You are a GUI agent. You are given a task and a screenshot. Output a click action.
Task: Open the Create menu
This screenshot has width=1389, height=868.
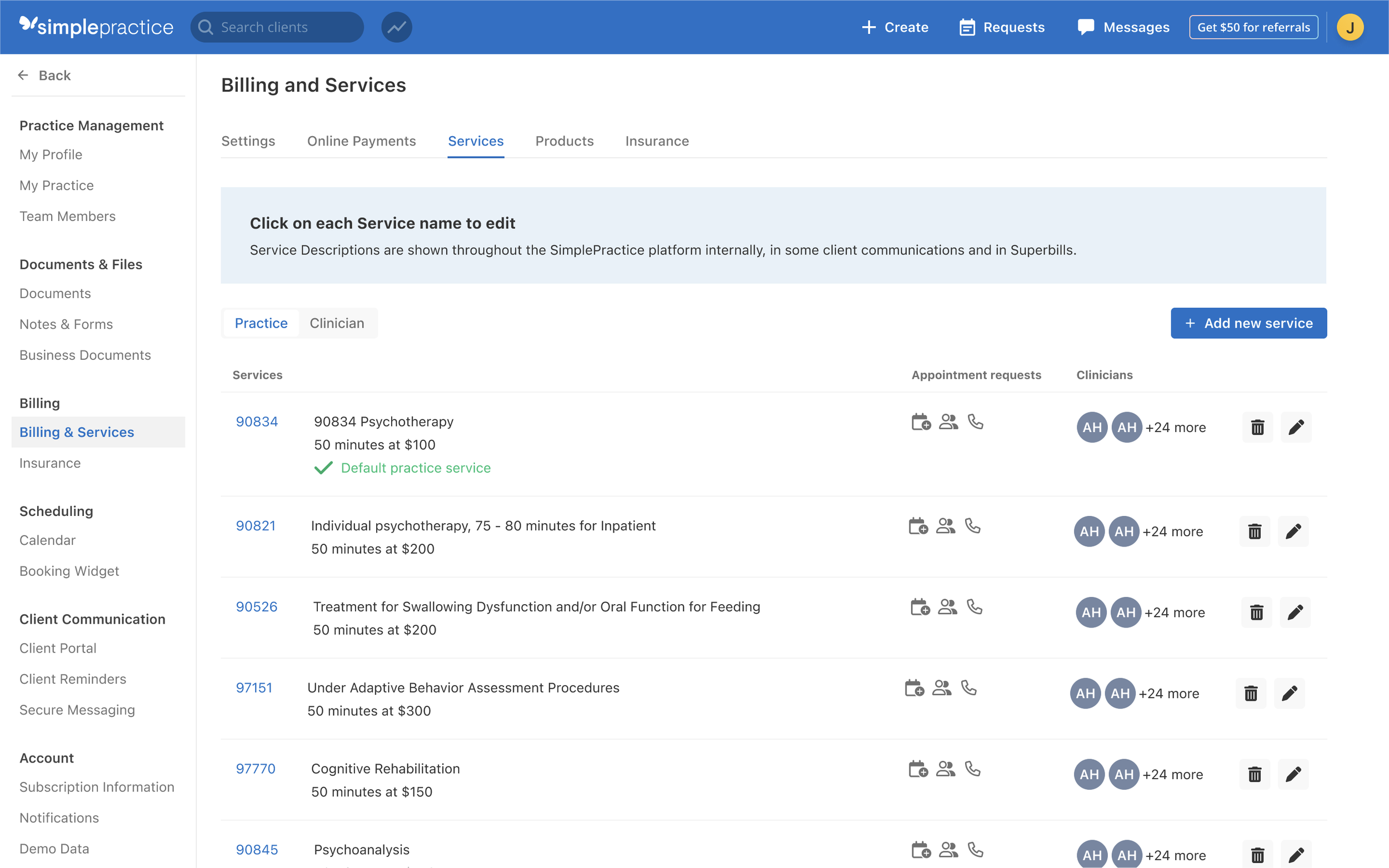pyautogui.click(x=895, y=27)
